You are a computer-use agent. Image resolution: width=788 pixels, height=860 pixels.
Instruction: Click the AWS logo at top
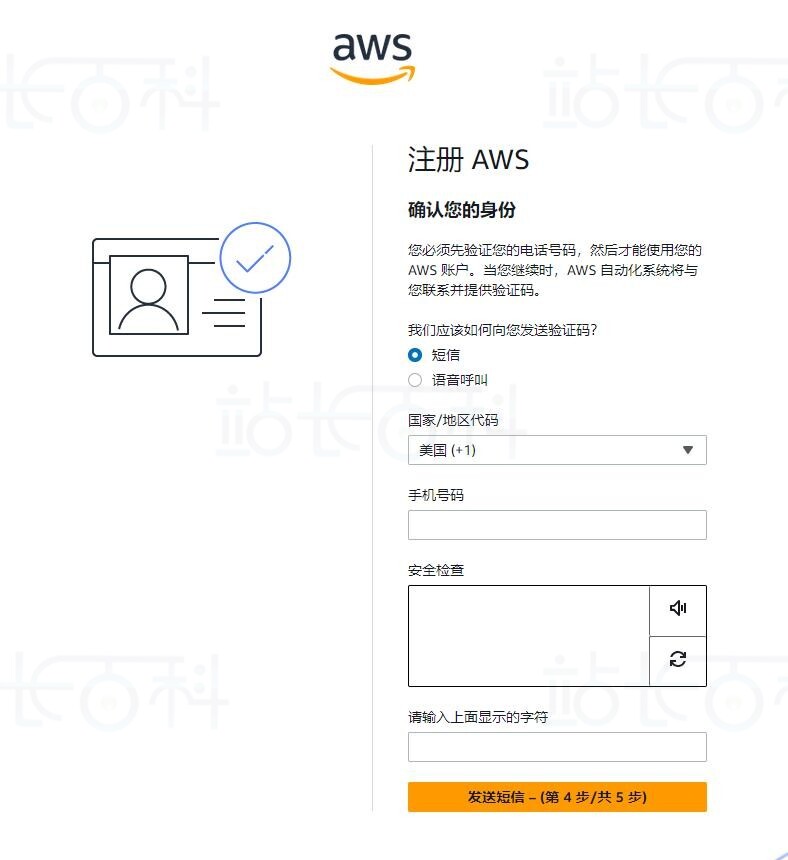(372, 58)
